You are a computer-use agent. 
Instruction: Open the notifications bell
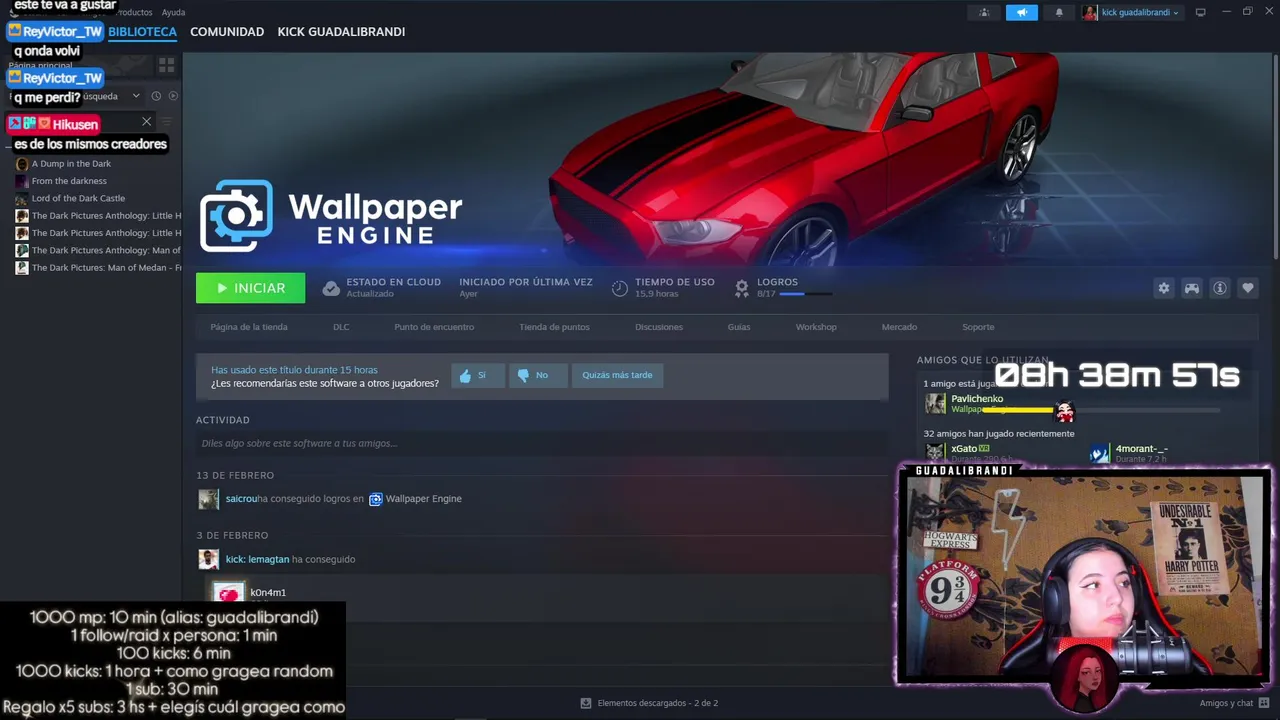pyautogui.click(x=1059, y=13)
